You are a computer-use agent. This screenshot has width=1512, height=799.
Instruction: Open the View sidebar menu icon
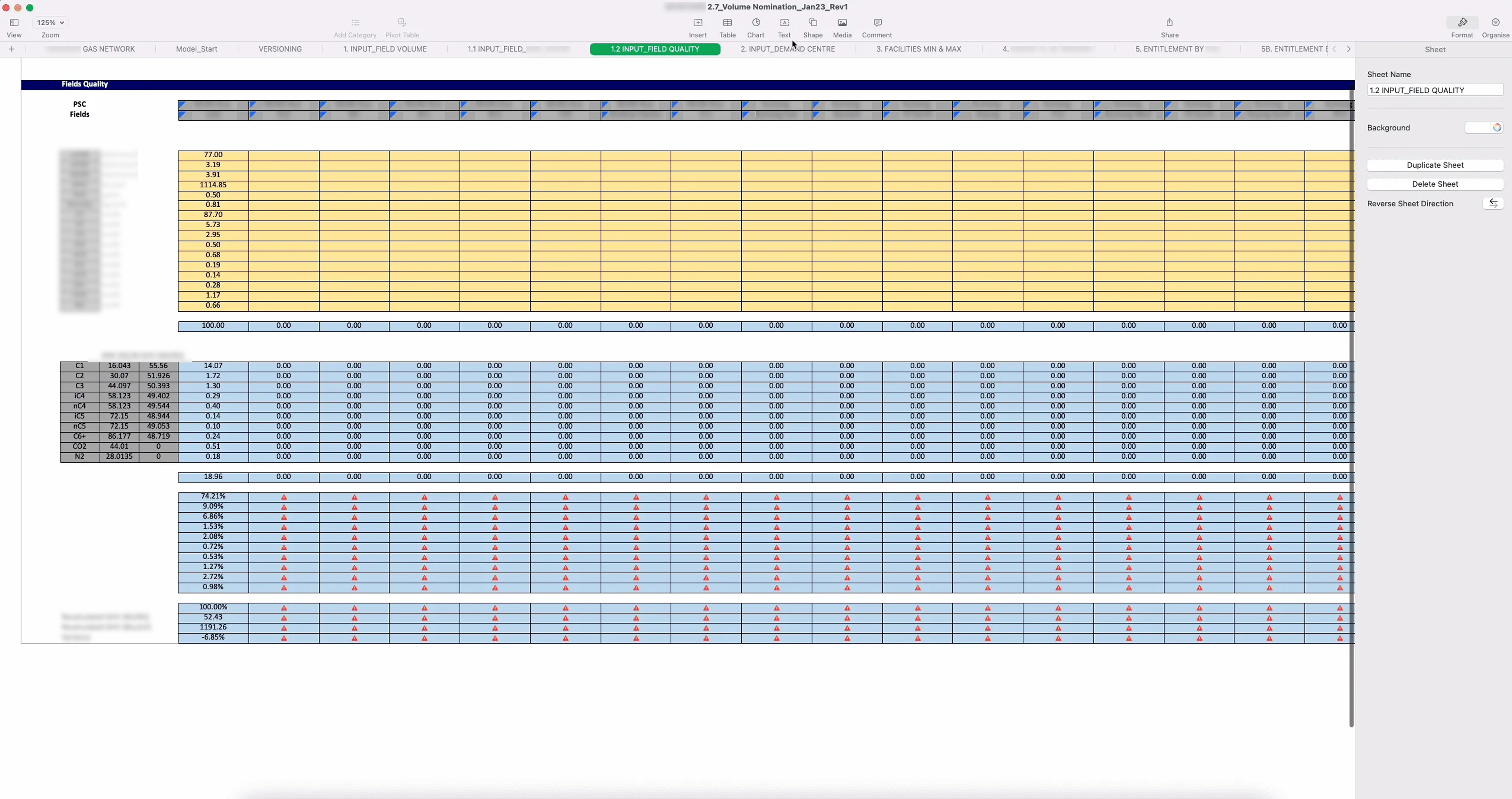pos(14,23)
